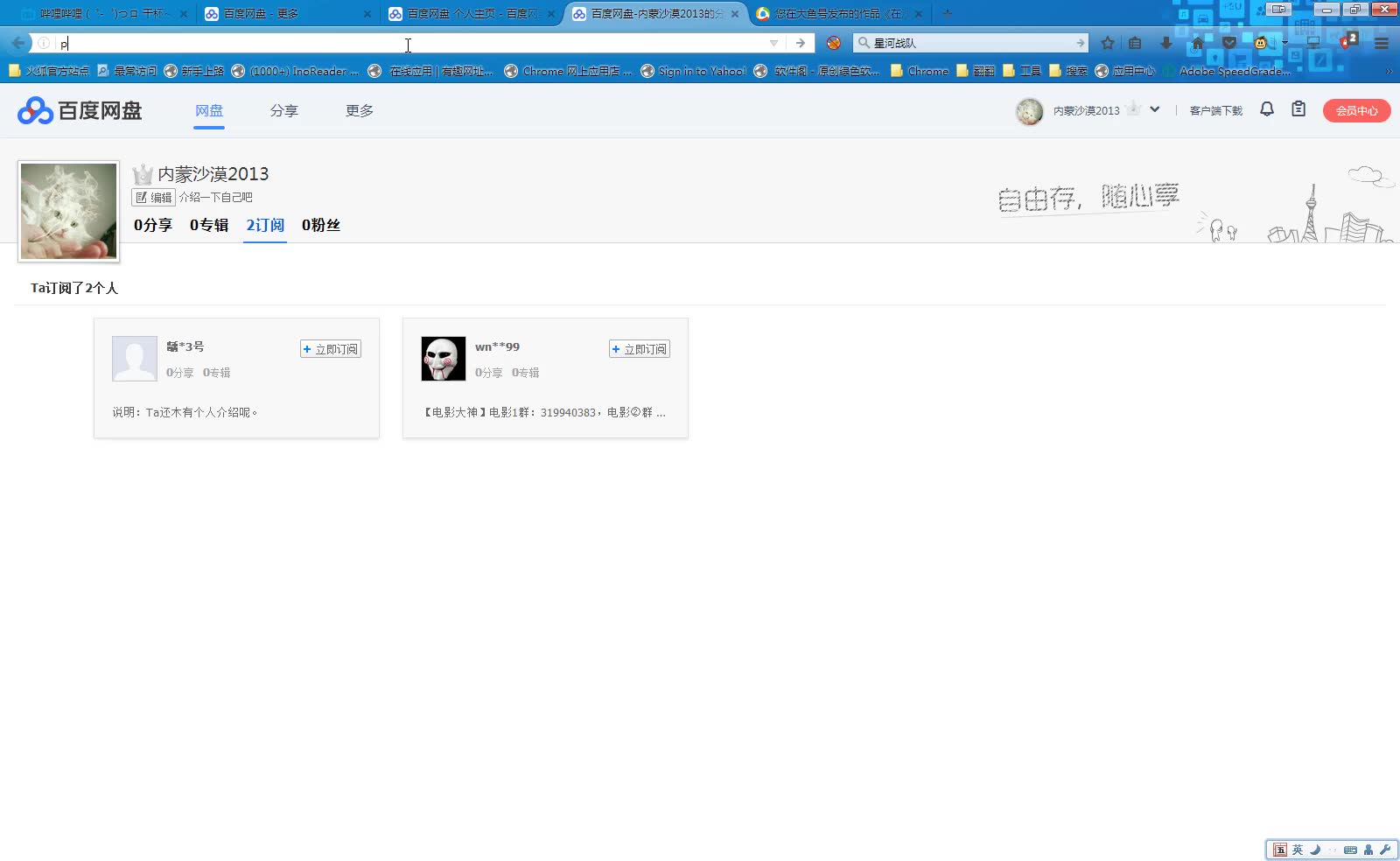Click the monitor screen icon in the toolbar

[1313, 43]
